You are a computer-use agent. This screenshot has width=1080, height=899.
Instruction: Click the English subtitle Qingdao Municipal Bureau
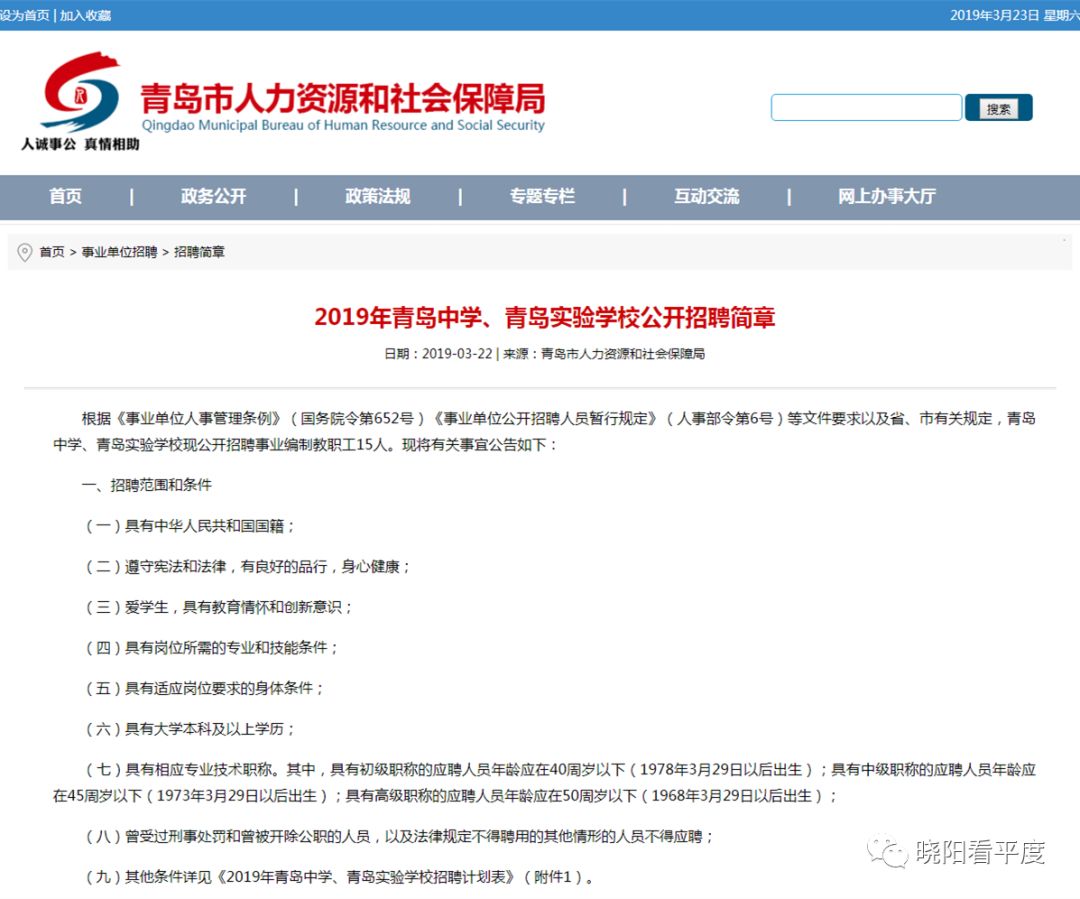tap(343, 125)
